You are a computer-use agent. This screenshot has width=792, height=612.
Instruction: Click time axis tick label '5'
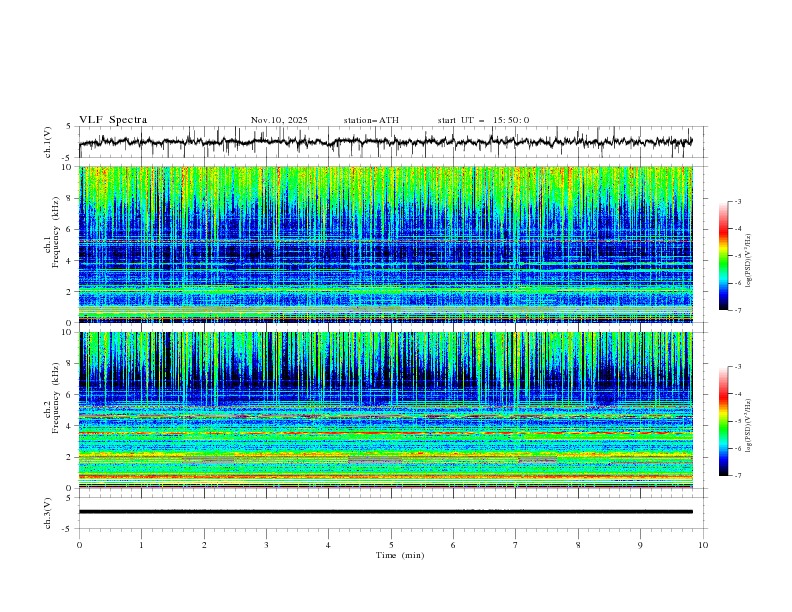click(x=391, y=545)
